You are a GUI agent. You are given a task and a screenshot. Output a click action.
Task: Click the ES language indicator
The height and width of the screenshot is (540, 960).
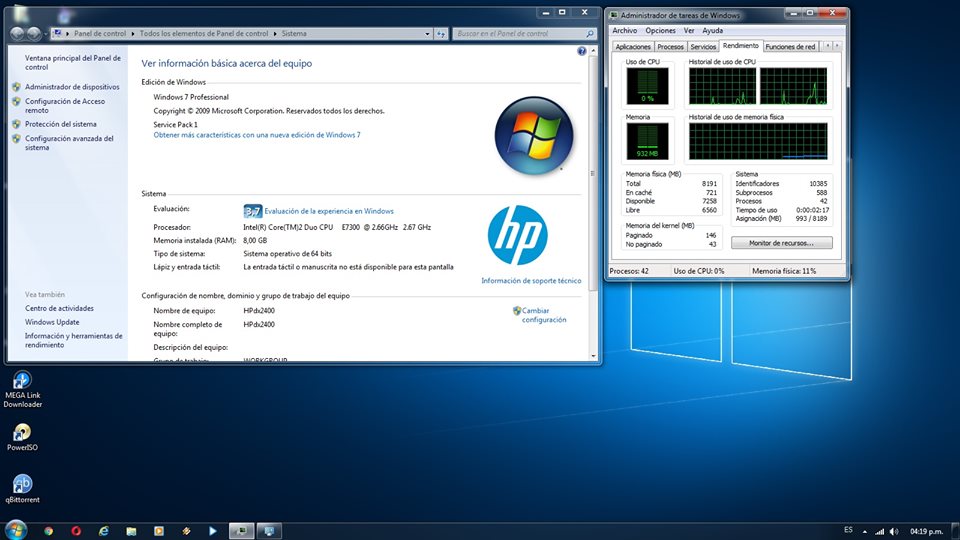tap(848, 530)
